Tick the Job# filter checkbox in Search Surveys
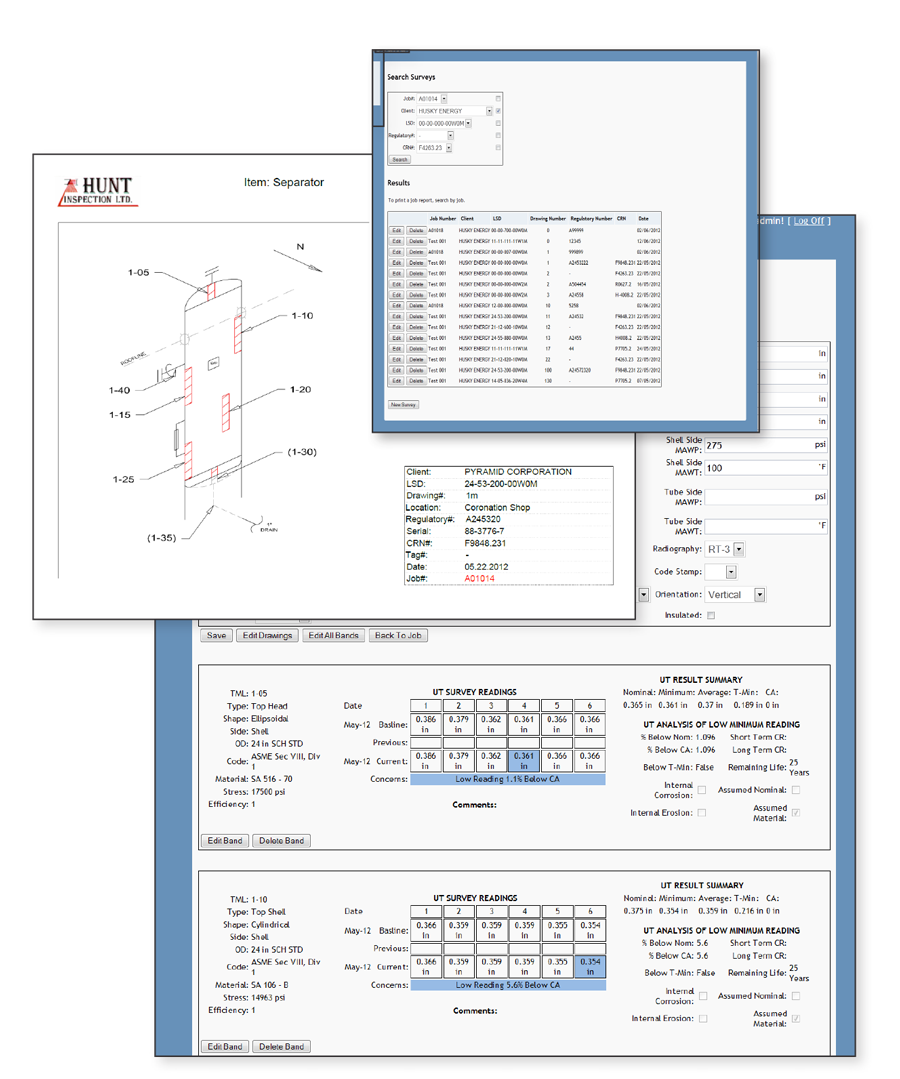This screenshot has height=1079, width=900. [x=498, y=98]
